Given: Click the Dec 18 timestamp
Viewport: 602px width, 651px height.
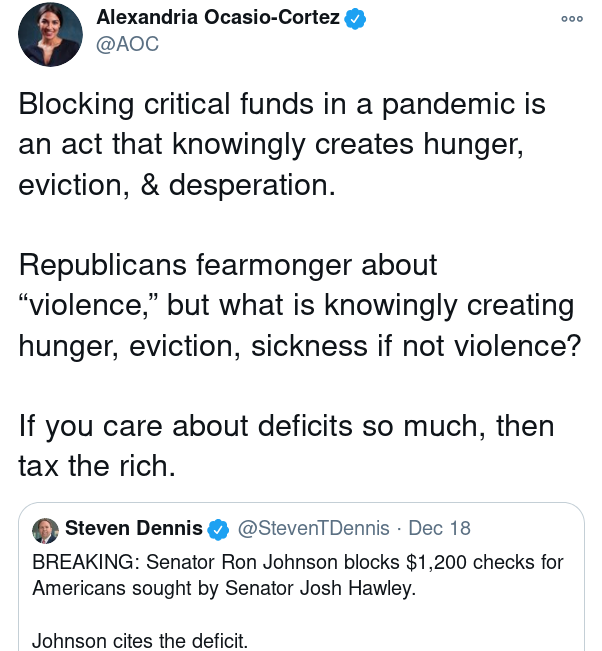Looking at the screenshot, I should [x=440, y=528].
